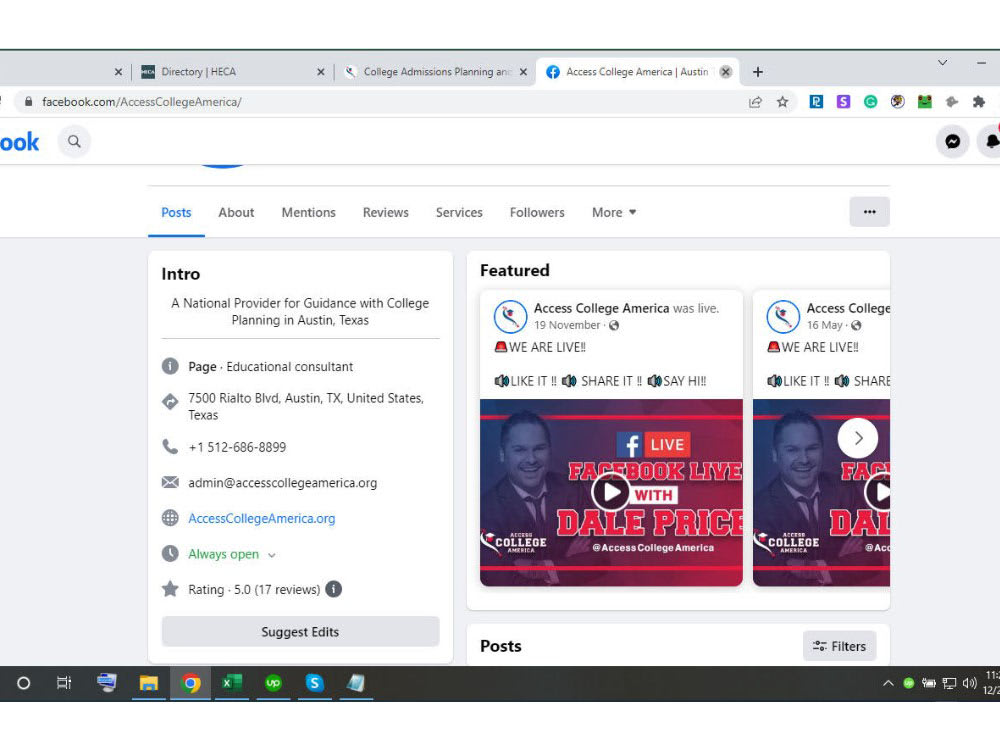Click the Facebook logo

[19, 142]
